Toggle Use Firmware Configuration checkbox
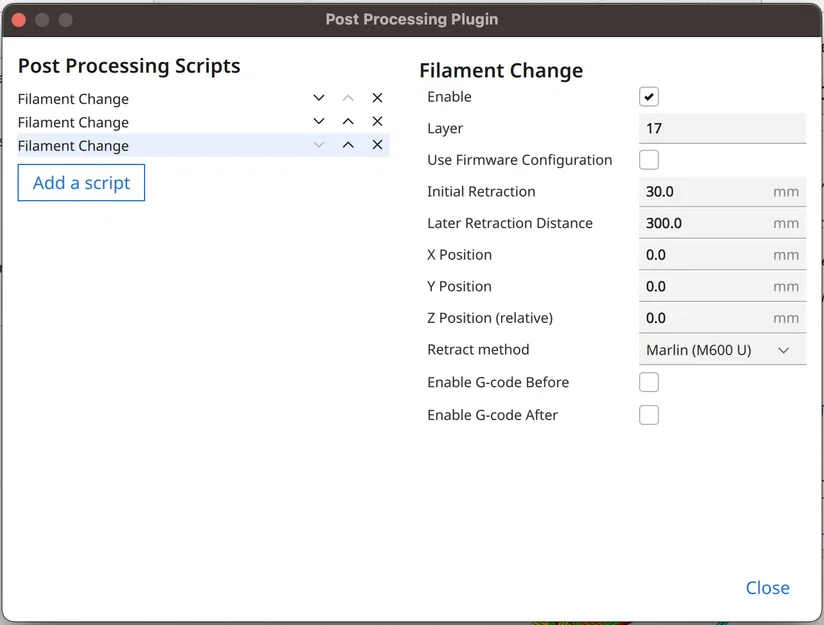Image resolution: width=824 pixels, height=625 pixels. tap(649, 160)
